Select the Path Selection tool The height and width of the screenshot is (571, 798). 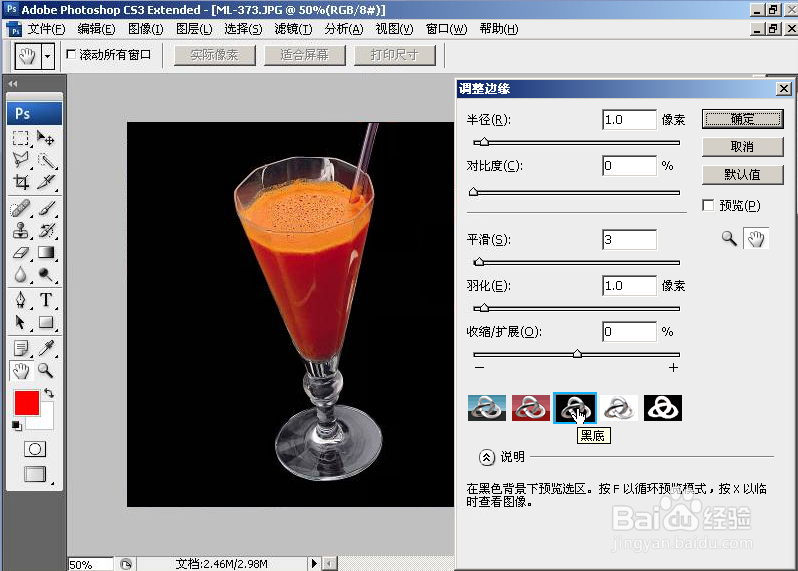tap(20, 322)
